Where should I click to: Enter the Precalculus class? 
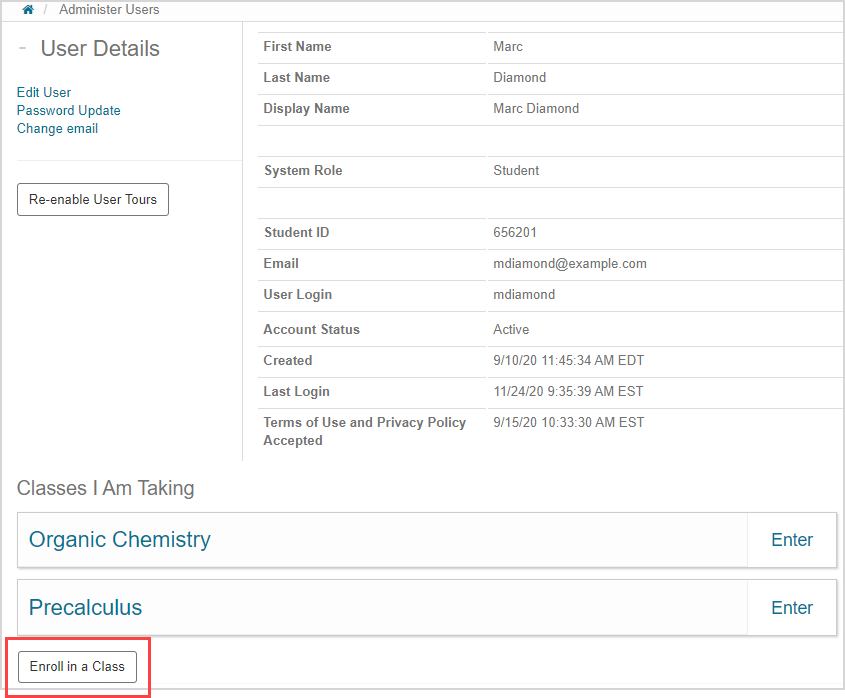point(791,608)
